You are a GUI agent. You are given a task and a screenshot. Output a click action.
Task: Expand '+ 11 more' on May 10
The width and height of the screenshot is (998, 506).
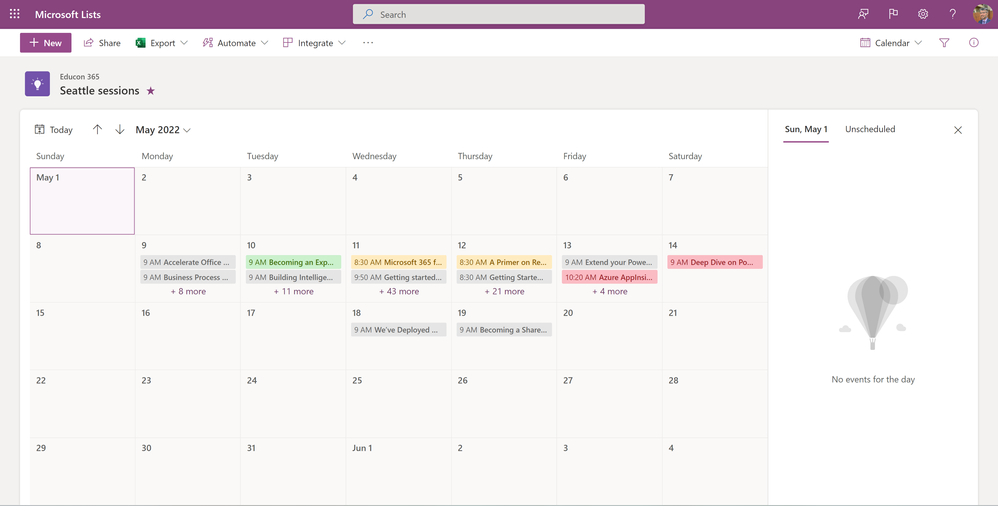pyautogui.click(x=293, y=292)
